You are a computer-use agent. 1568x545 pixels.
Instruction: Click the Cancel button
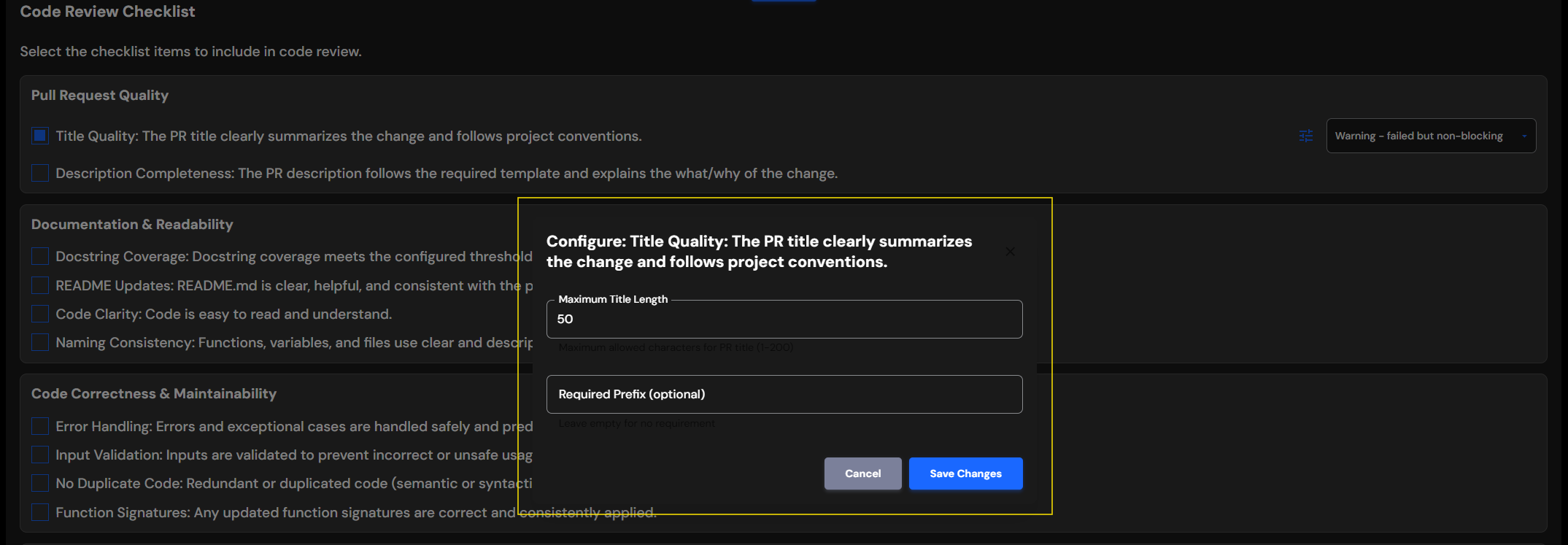[862, 474]
